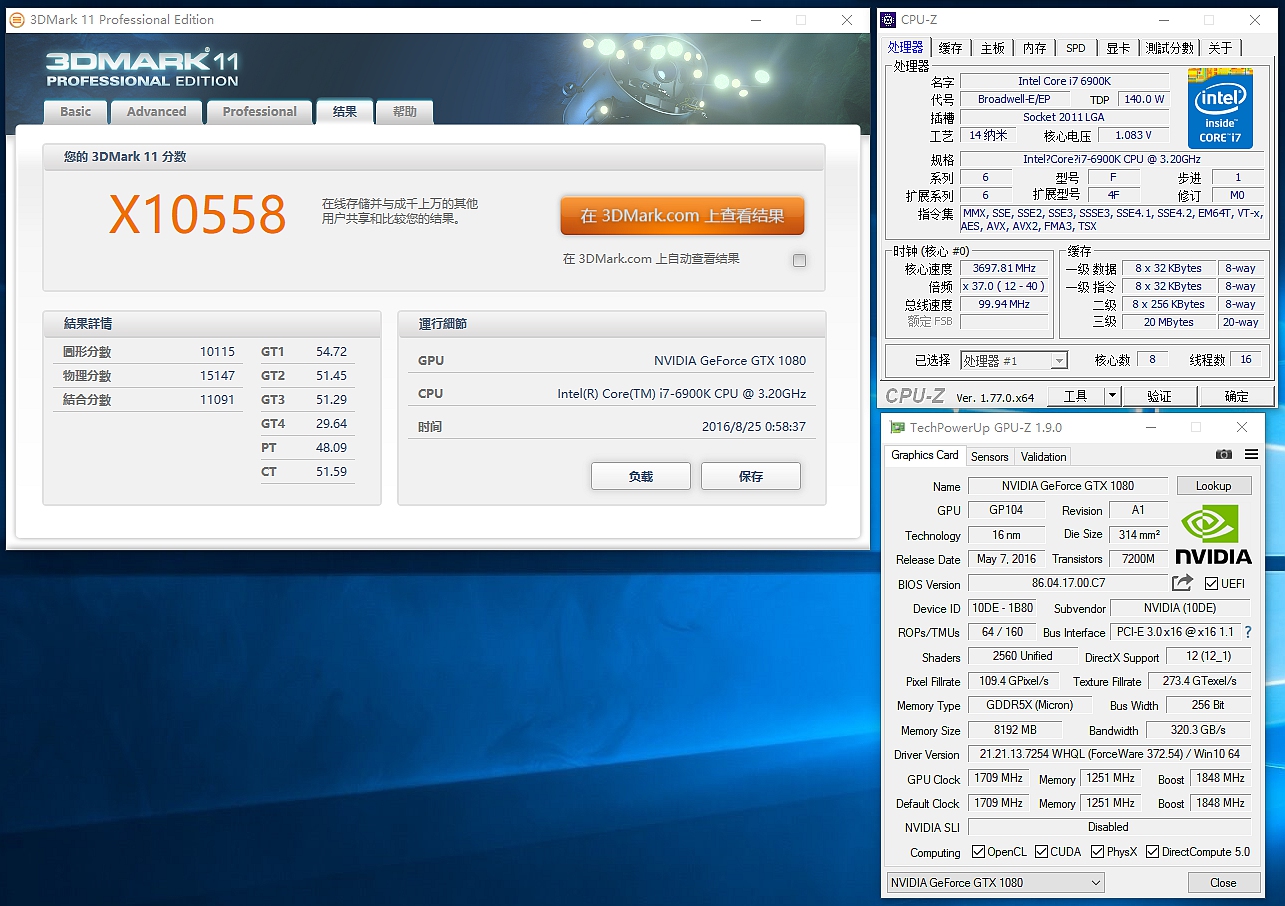Viewport: 1285px width, 906px height.
Task: Switch to the 缓存 tab in CPU-Z
Action: pyautogui.click(x=949, y=47)
